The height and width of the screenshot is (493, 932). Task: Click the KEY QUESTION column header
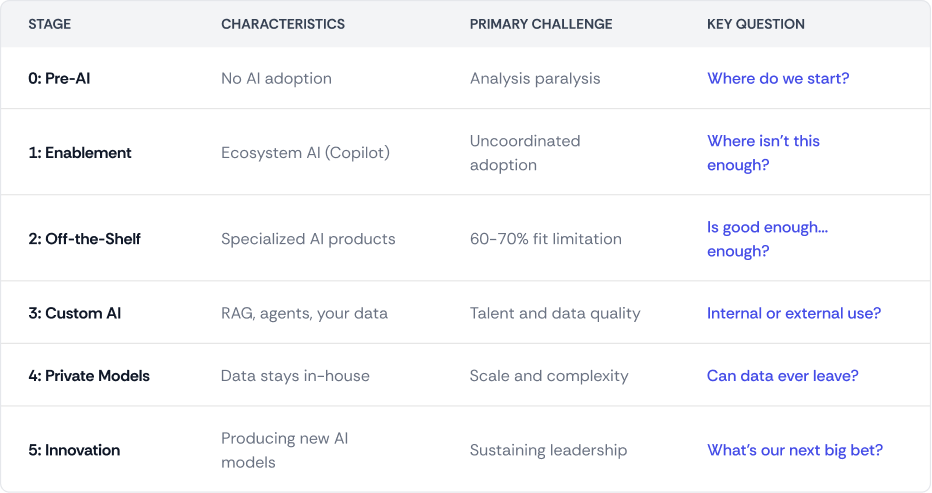point(755,24)
